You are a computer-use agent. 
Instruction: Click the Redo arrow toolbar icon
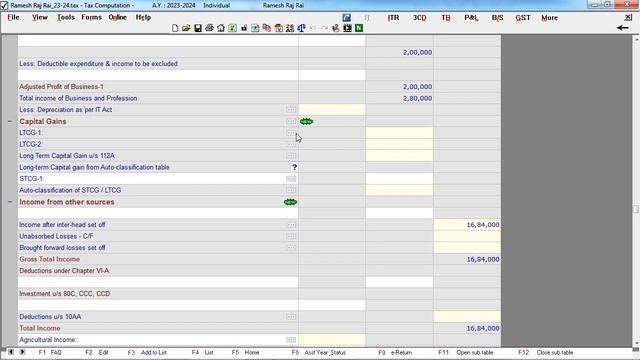point(324,28)
